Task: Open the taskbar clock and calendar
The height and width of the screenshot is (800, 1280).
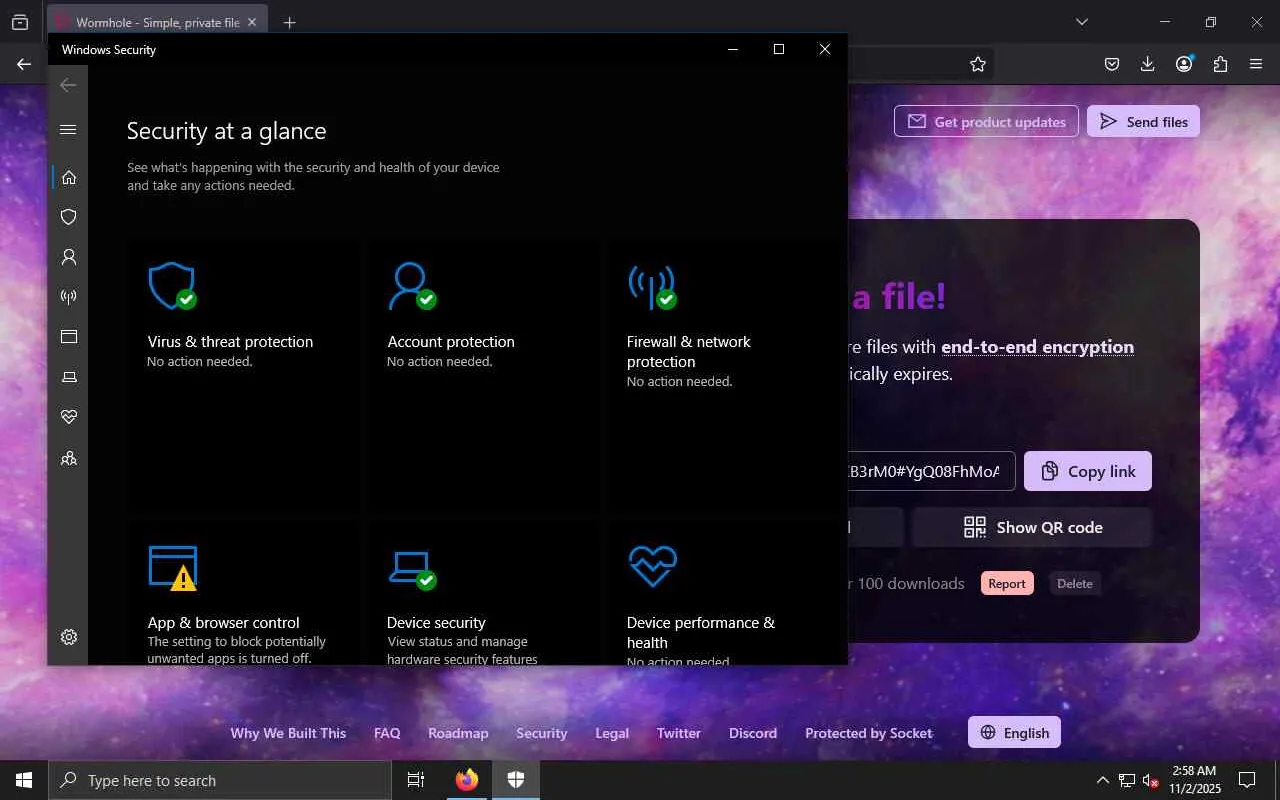Action: 1193,780
